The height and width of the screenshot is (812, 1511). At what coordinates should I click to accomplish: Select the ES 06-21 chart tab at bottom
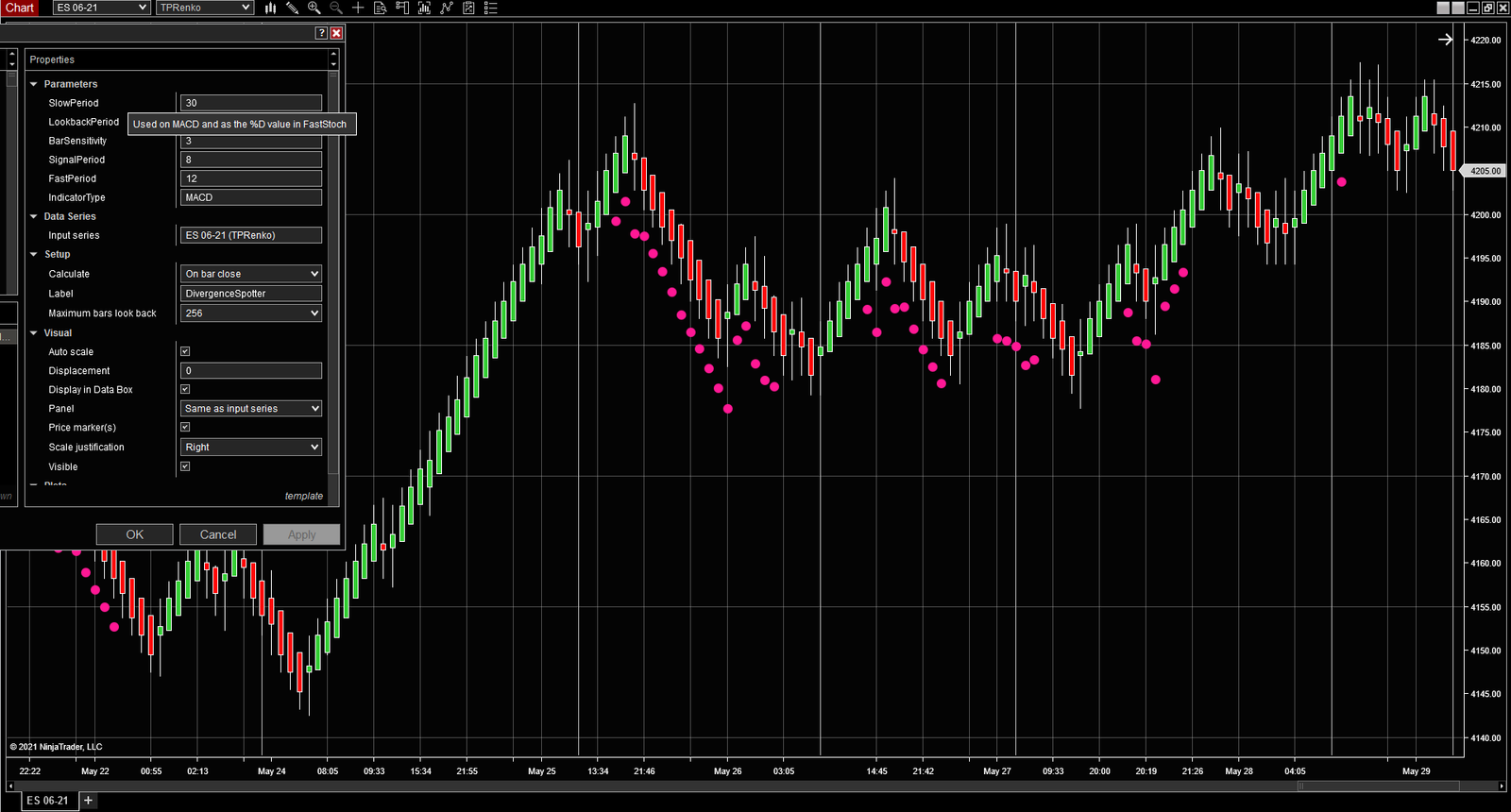tap(47, 801)
